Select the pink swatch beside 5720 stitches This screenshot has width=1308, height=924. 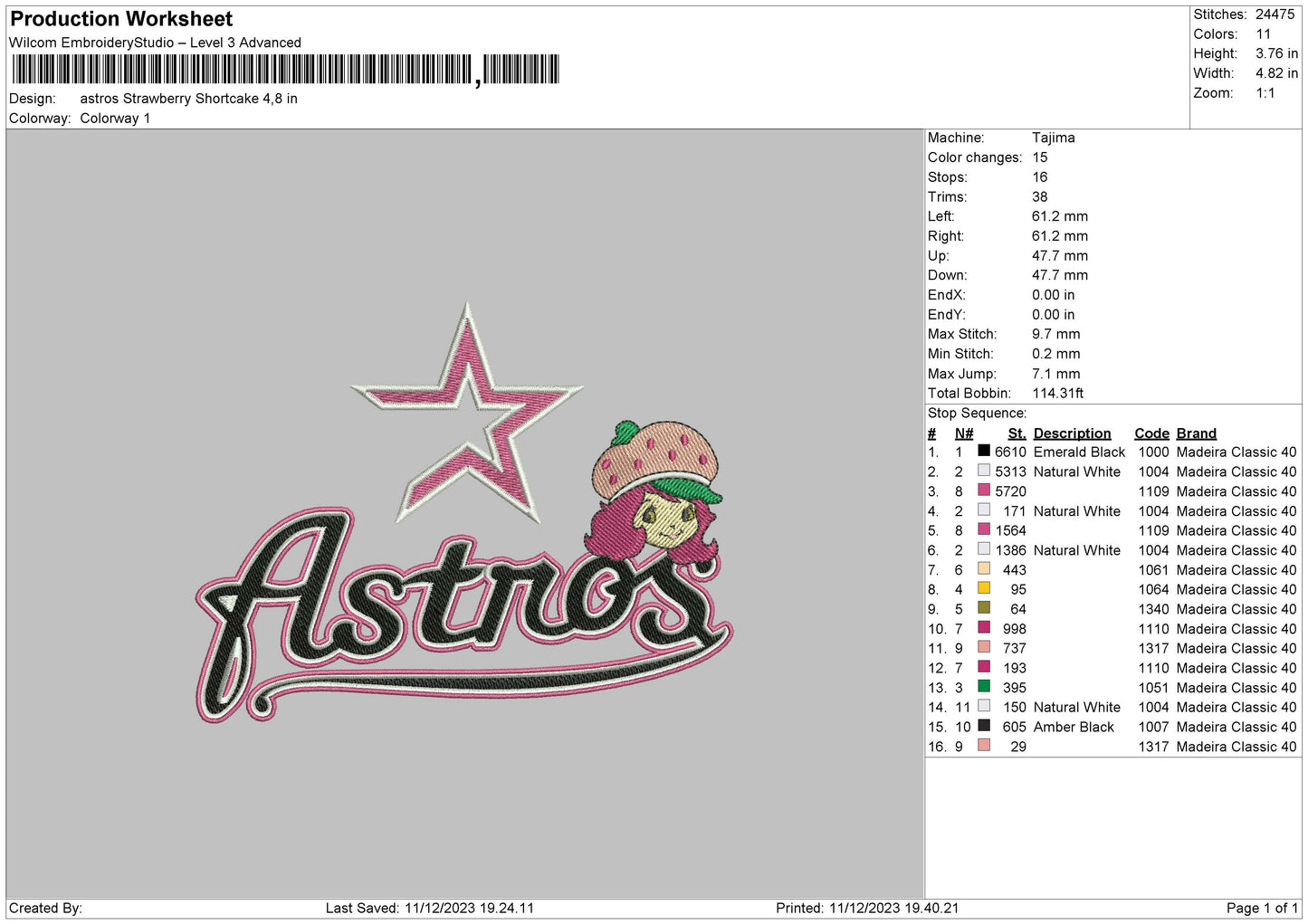pos(984,491)
